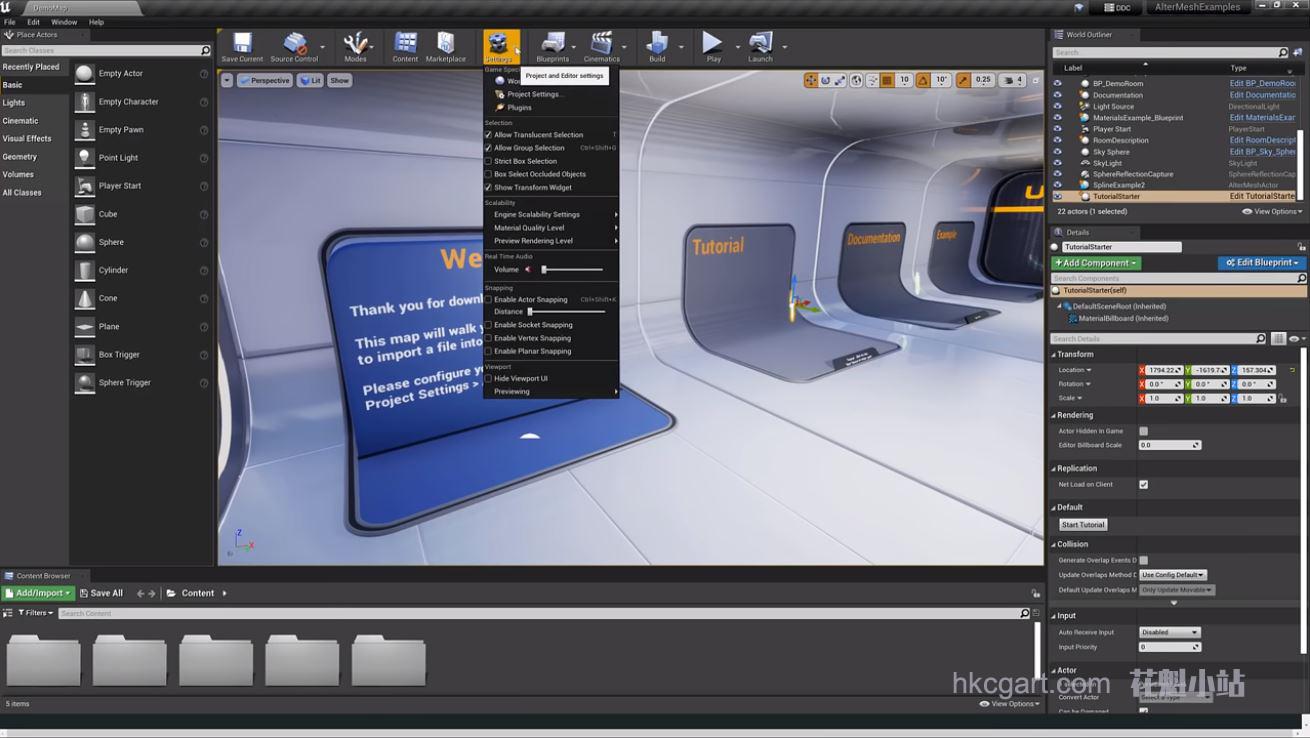Open the Help menu
The height and width of the screenshot is (738, 1310).
pyautogui.click(x=96, y=21)
